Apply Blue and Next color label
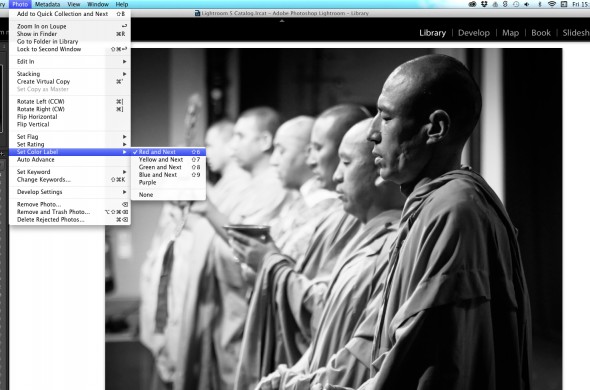This screenshot has height=390, width=590. (x=168, y=175)
